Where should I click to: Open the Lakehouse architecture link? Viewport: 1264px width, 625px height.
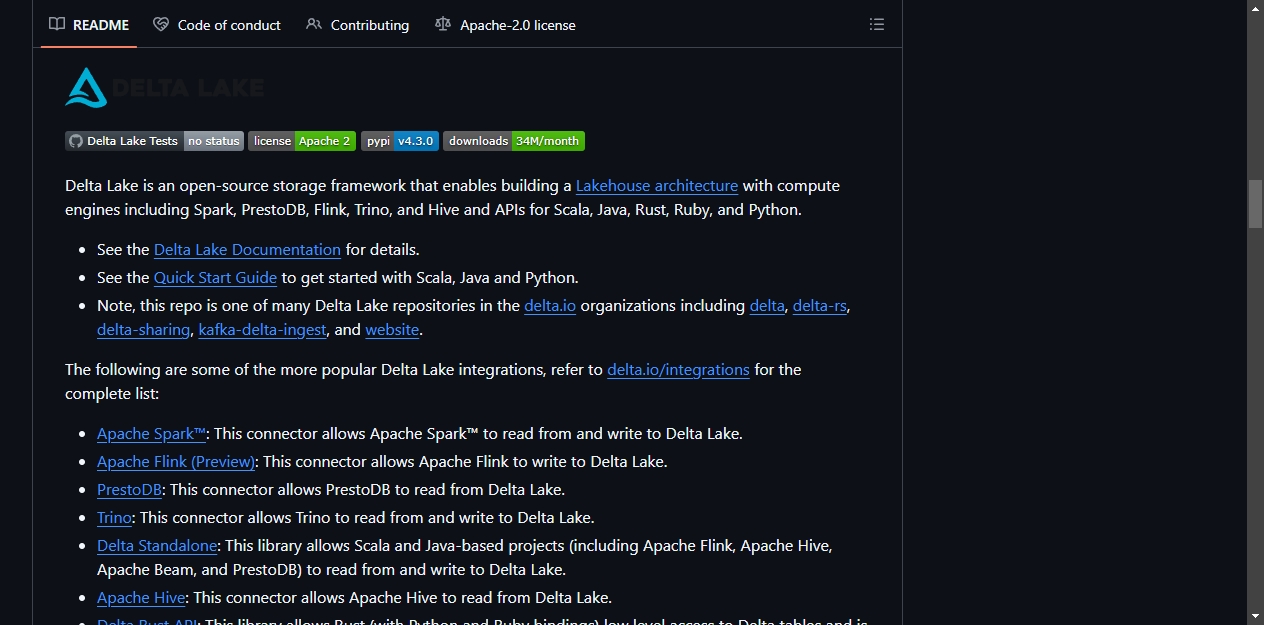coord(657,185)
